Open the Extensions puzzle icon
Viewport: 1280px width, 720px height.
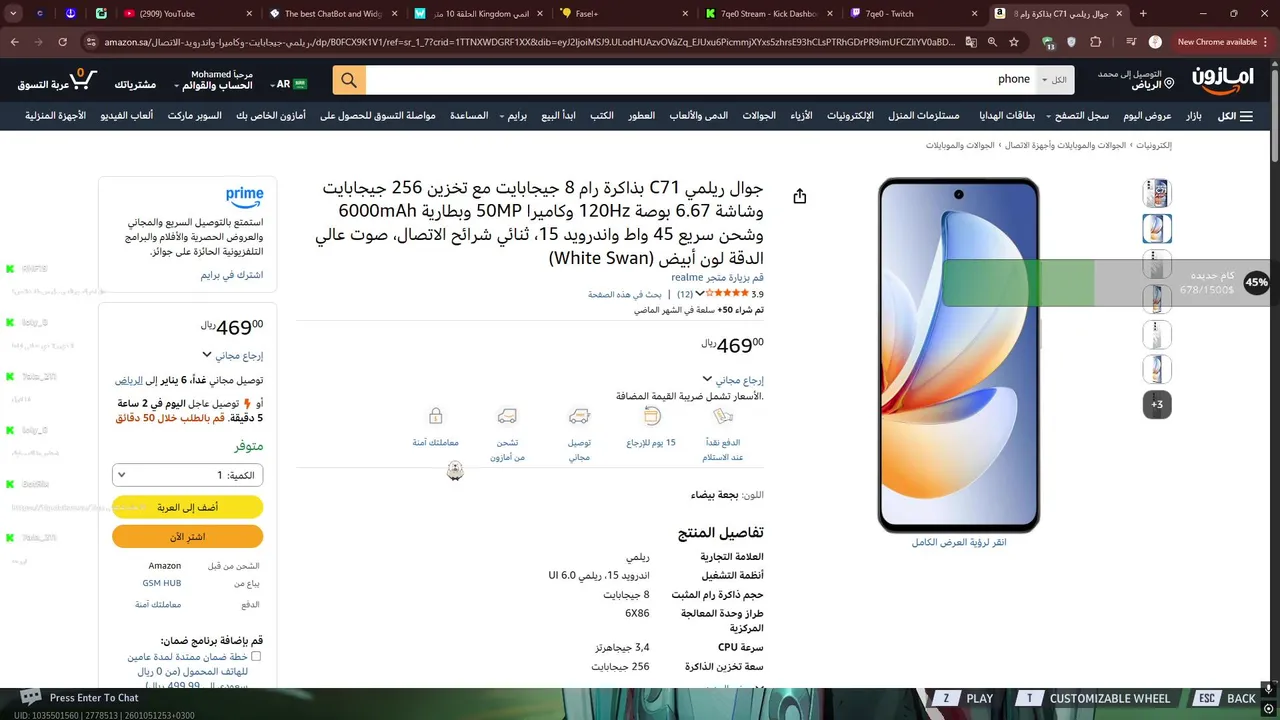point(1096,42)
